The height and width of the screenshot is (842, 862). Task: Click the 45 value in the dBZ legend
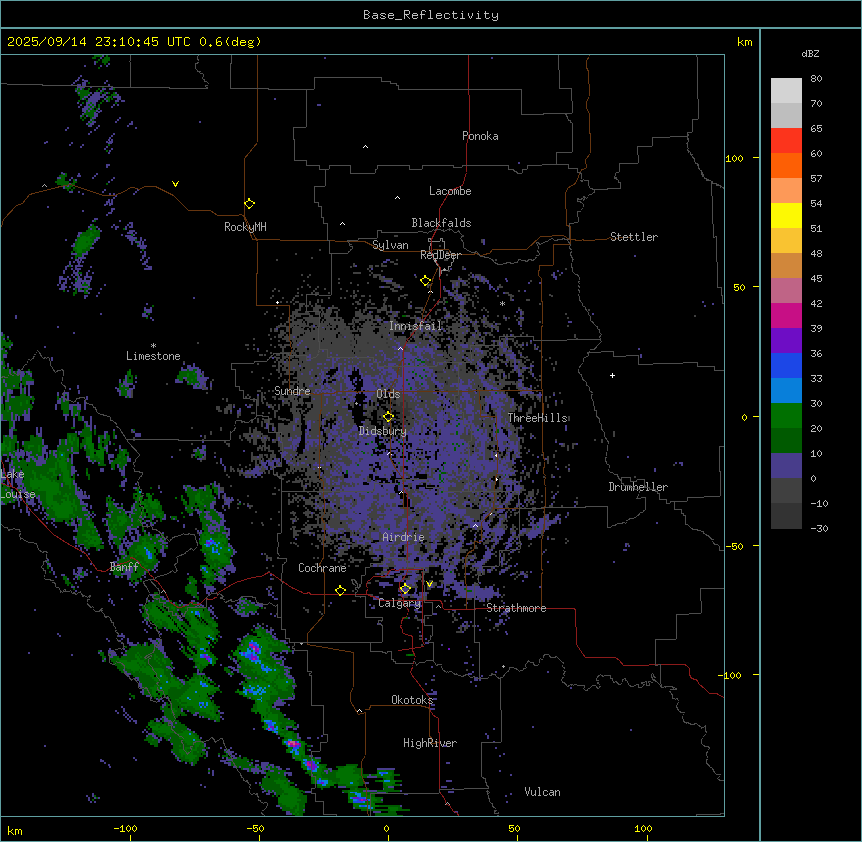coord(816,279)
